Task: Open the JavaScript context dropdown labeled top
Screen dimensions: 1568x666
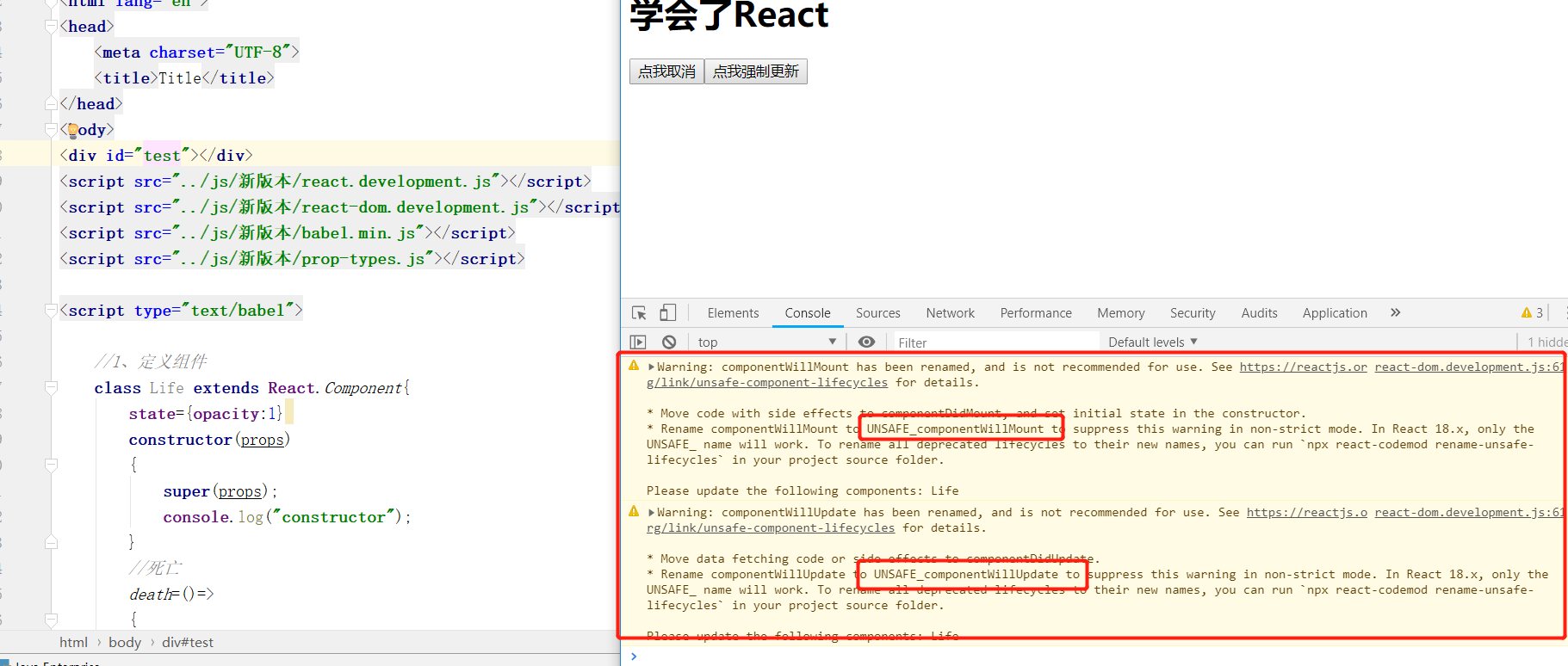Action: coord(766,342)
